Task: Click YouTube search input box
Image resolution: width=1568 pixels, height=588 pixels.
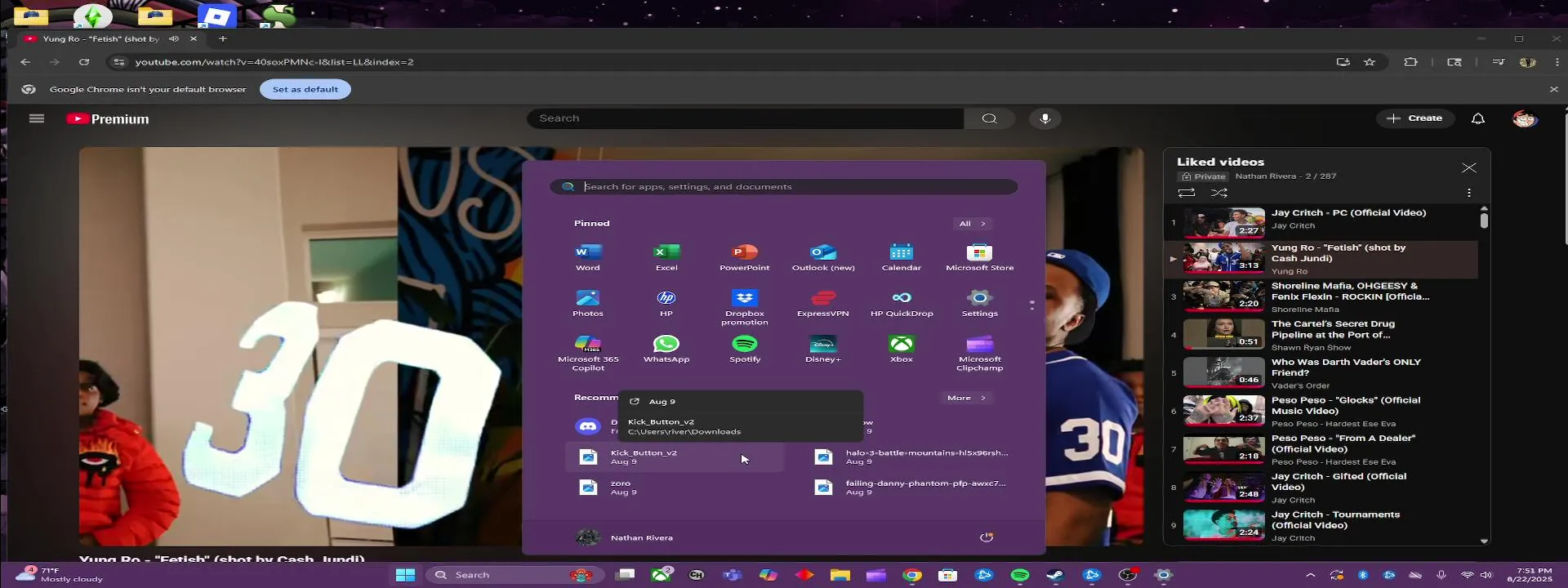Action: [746, 118]
